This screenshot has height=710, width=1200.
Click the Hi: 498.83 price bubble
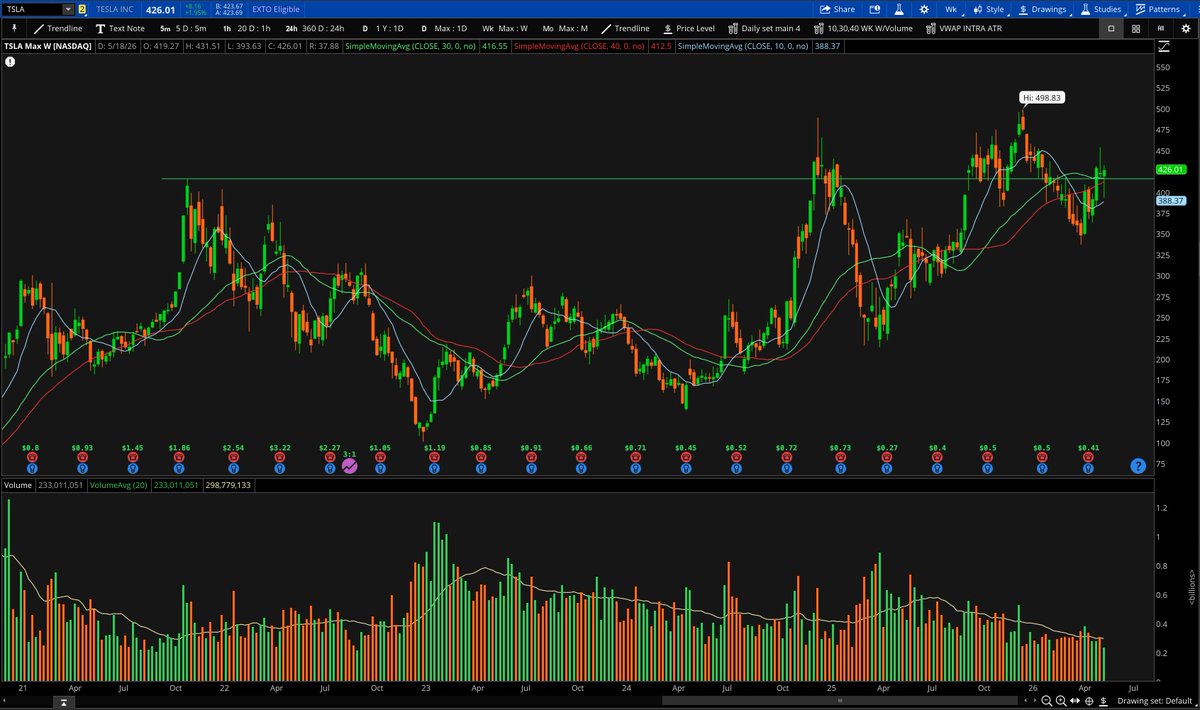pyautogui.click(x=1040, y=98)
